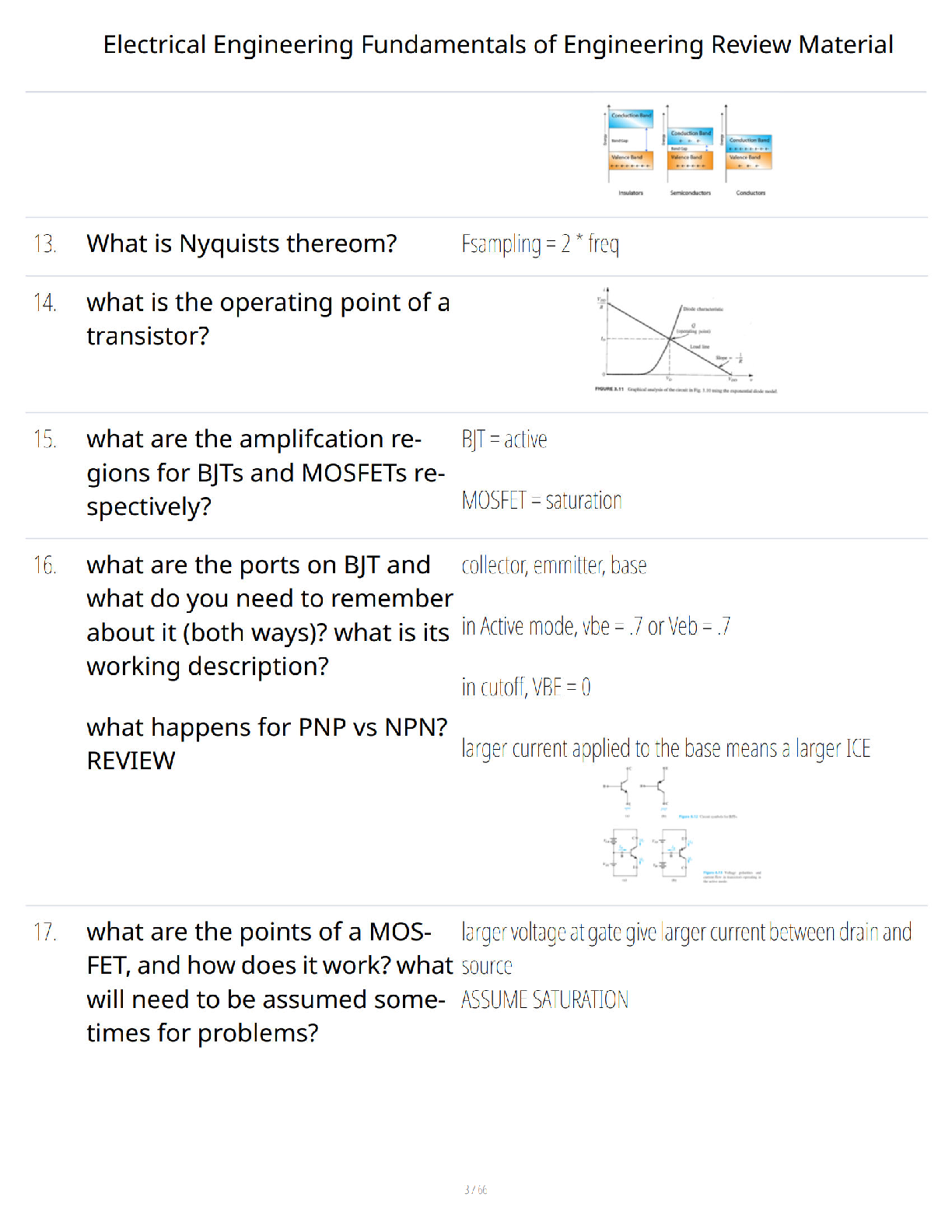Image resolution: width=952 pixels, height=1232 pixels.
Task: Click the band gap energy diagram image
Action: 688,150
